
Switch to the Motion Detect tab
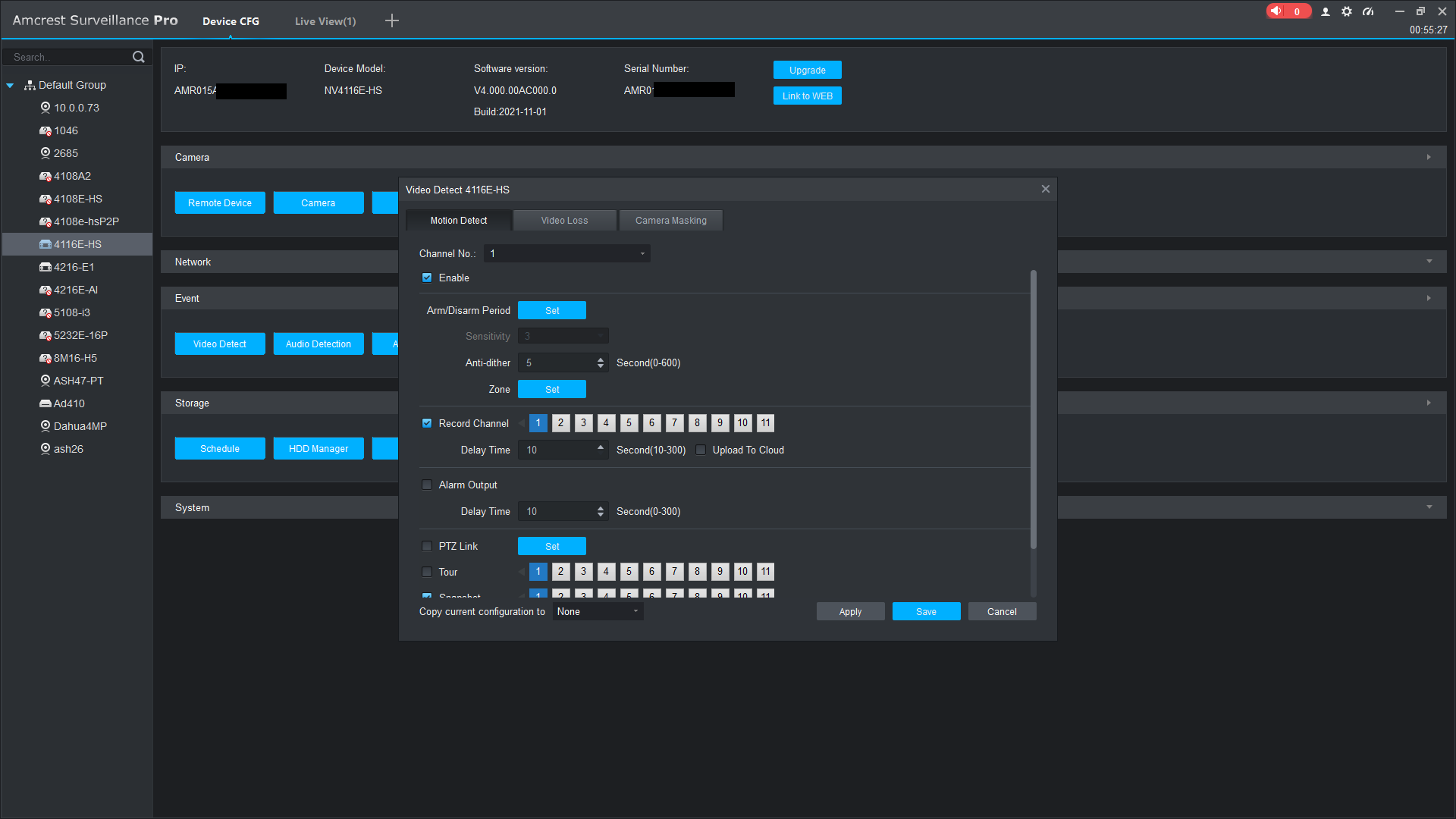[459, 221]
